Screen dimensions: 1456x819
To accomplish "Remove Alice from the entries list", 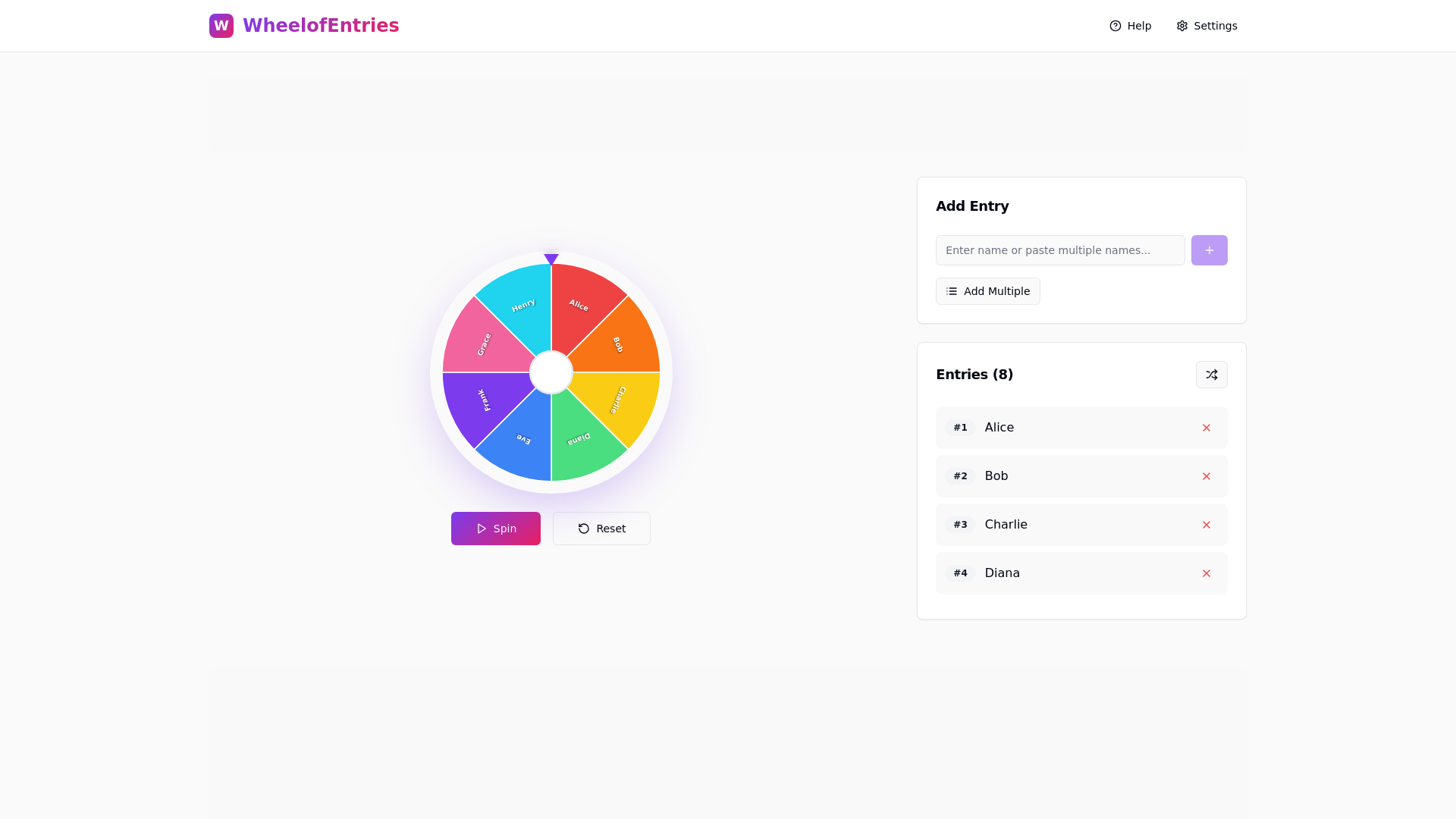I will (1207, 428).
